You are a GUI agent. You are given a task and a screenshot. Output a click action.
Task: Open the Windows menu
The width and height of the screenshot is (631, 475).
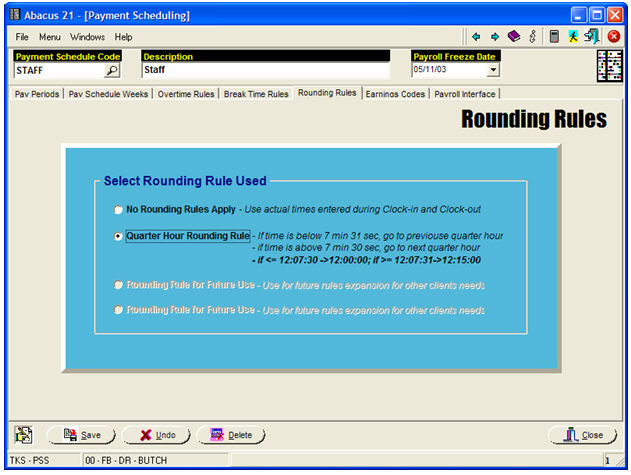click(87, 37)
